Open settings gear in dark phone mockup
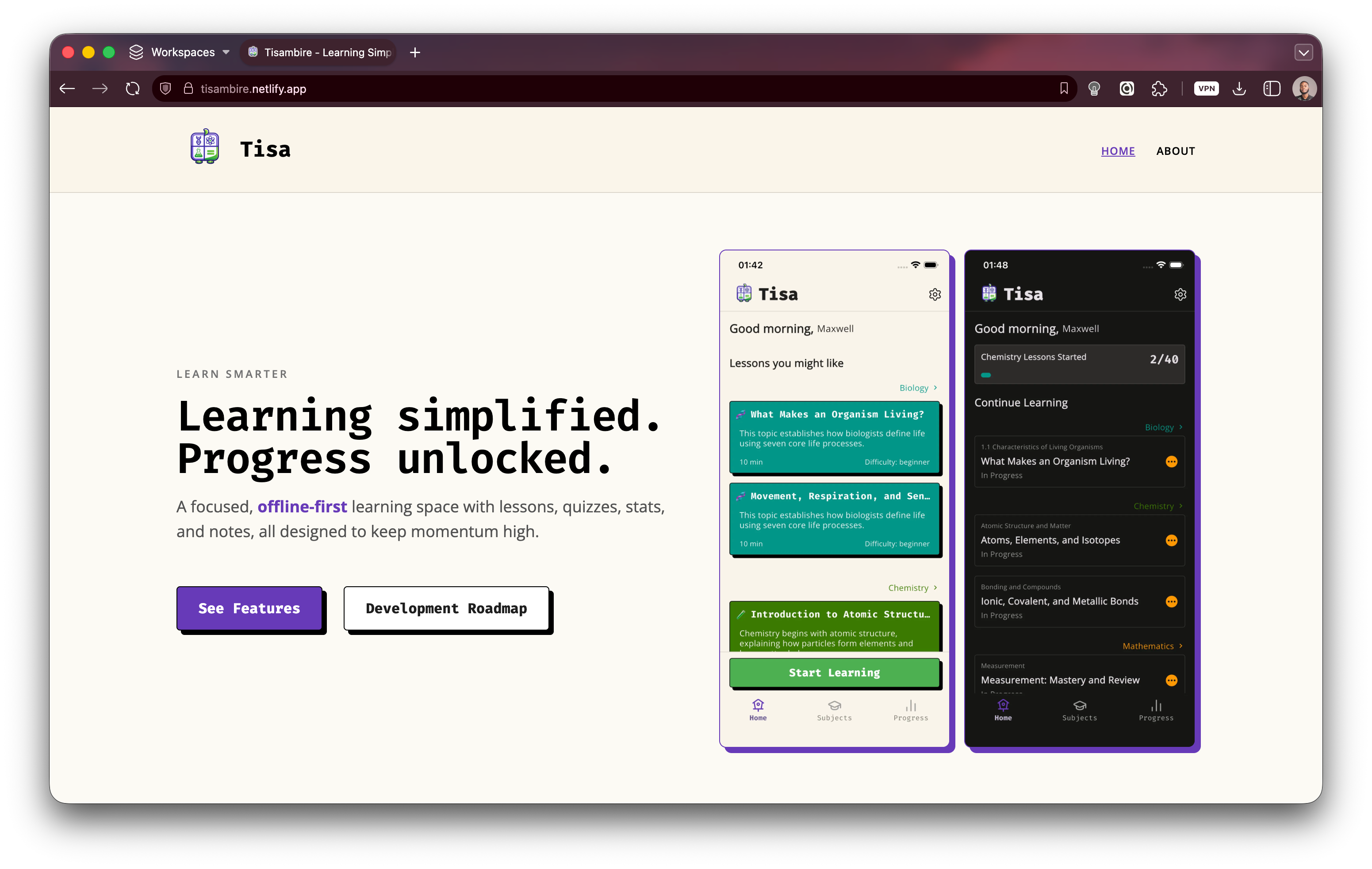 coord(1180,295)
